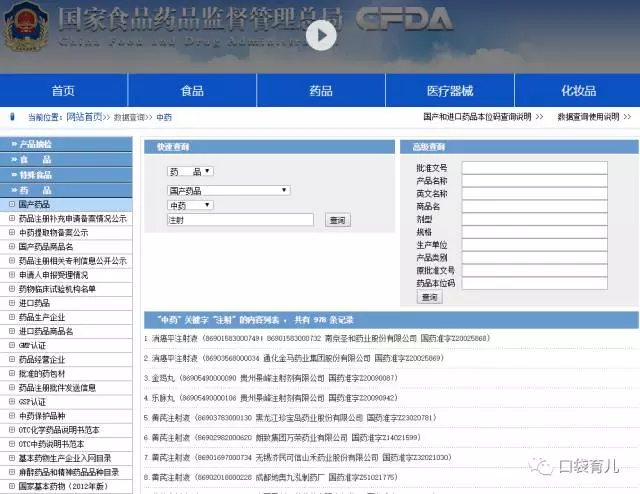Click the 原批准文号 input field
Screen dimensions: 640x494
[534, 270]
